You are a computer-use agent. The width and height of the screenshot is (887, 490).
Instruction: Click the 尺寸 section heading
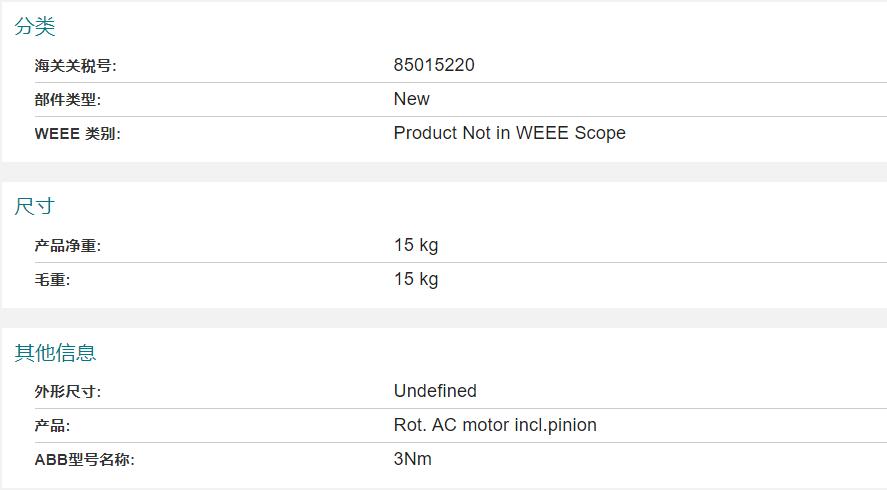pos(35,207)
